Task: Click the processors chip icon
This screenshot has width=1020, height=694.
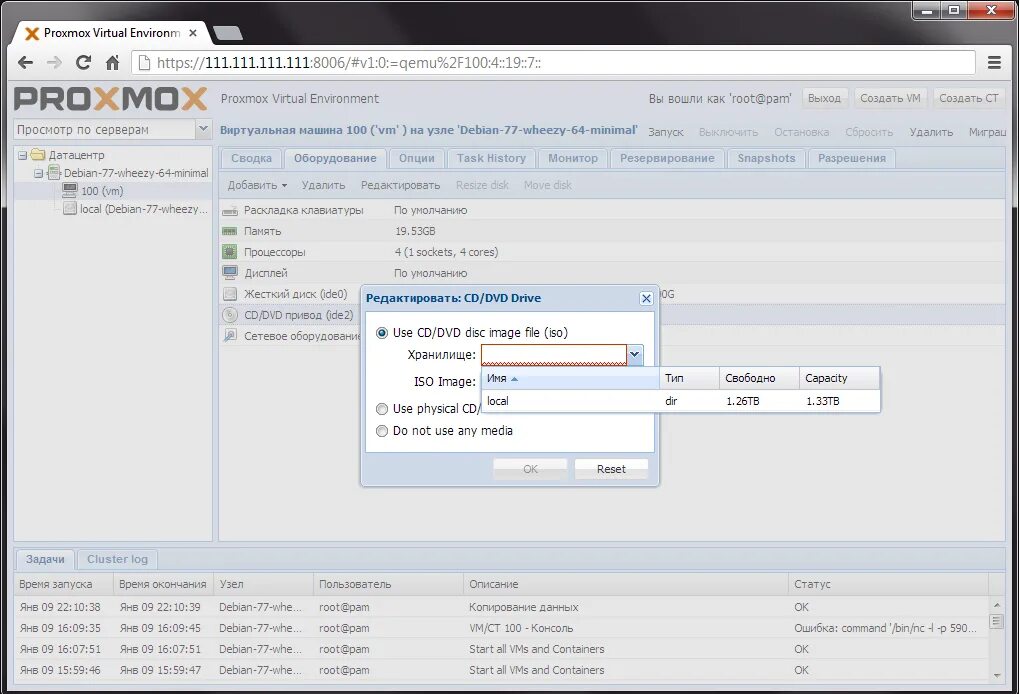Action: click(230, 252)
